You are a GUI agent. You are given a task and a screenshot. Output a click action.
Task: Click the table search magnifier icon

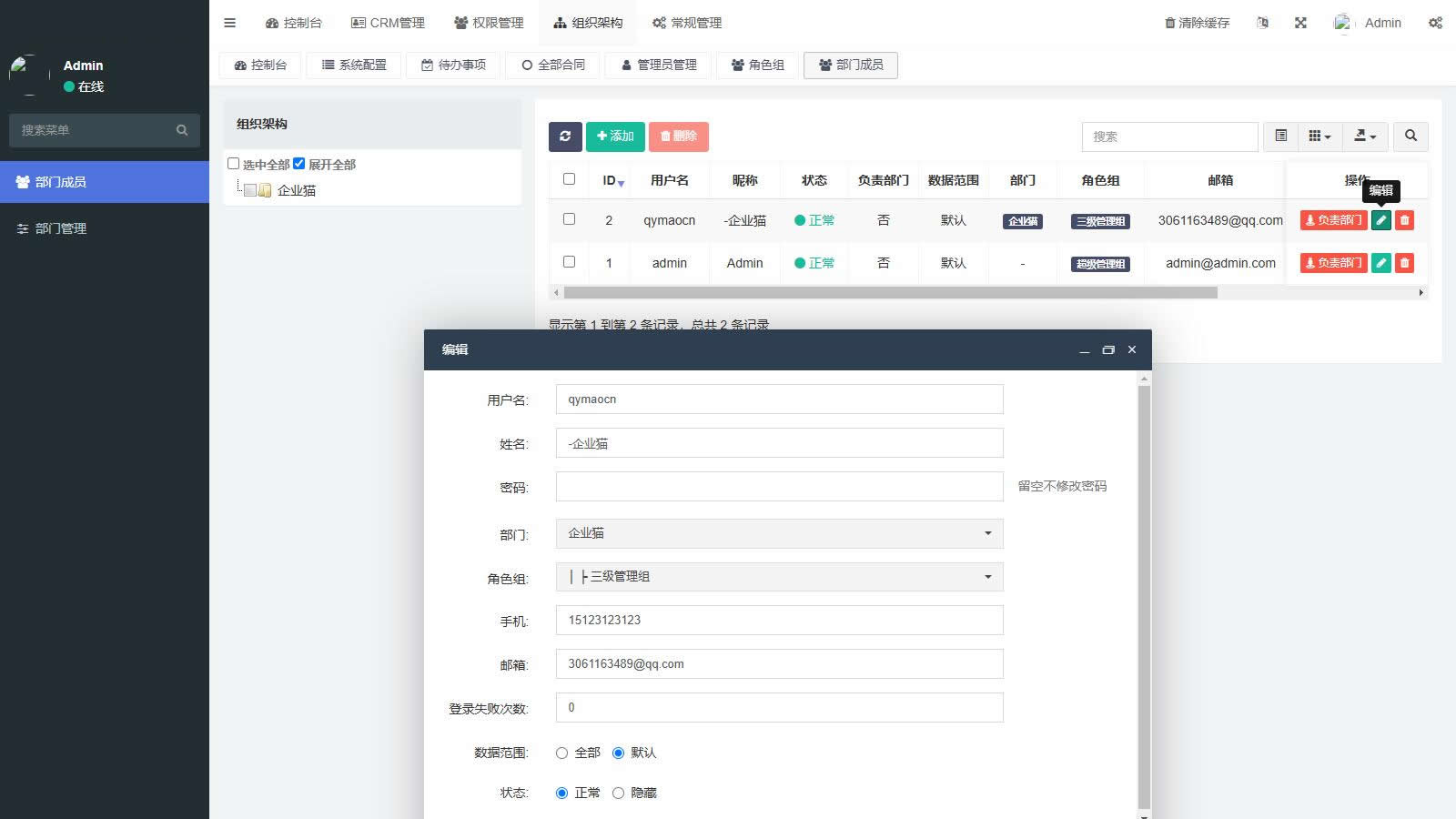[1410, 136]
